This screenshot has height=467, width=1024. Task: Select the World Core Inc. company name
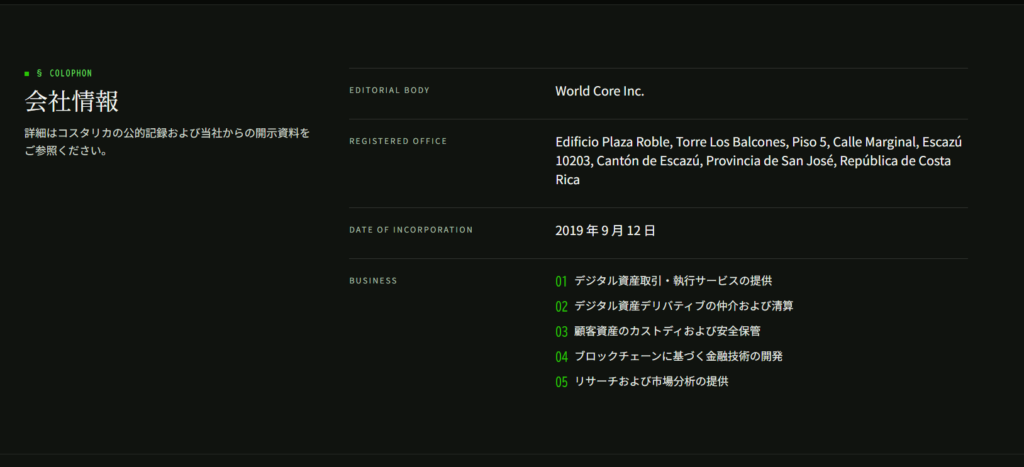coord(600,91)
